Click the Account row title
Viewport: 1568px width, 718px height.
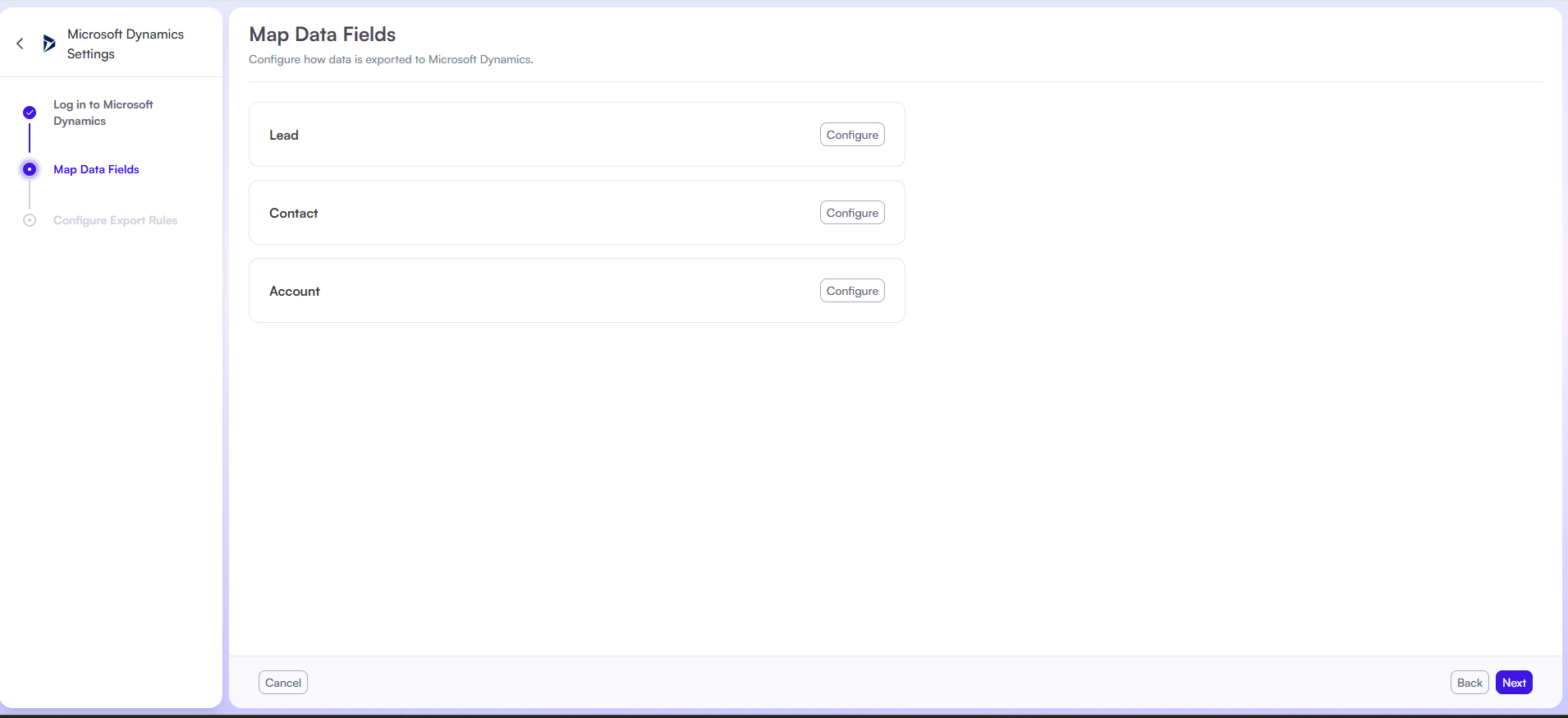(x=294, y=292)
